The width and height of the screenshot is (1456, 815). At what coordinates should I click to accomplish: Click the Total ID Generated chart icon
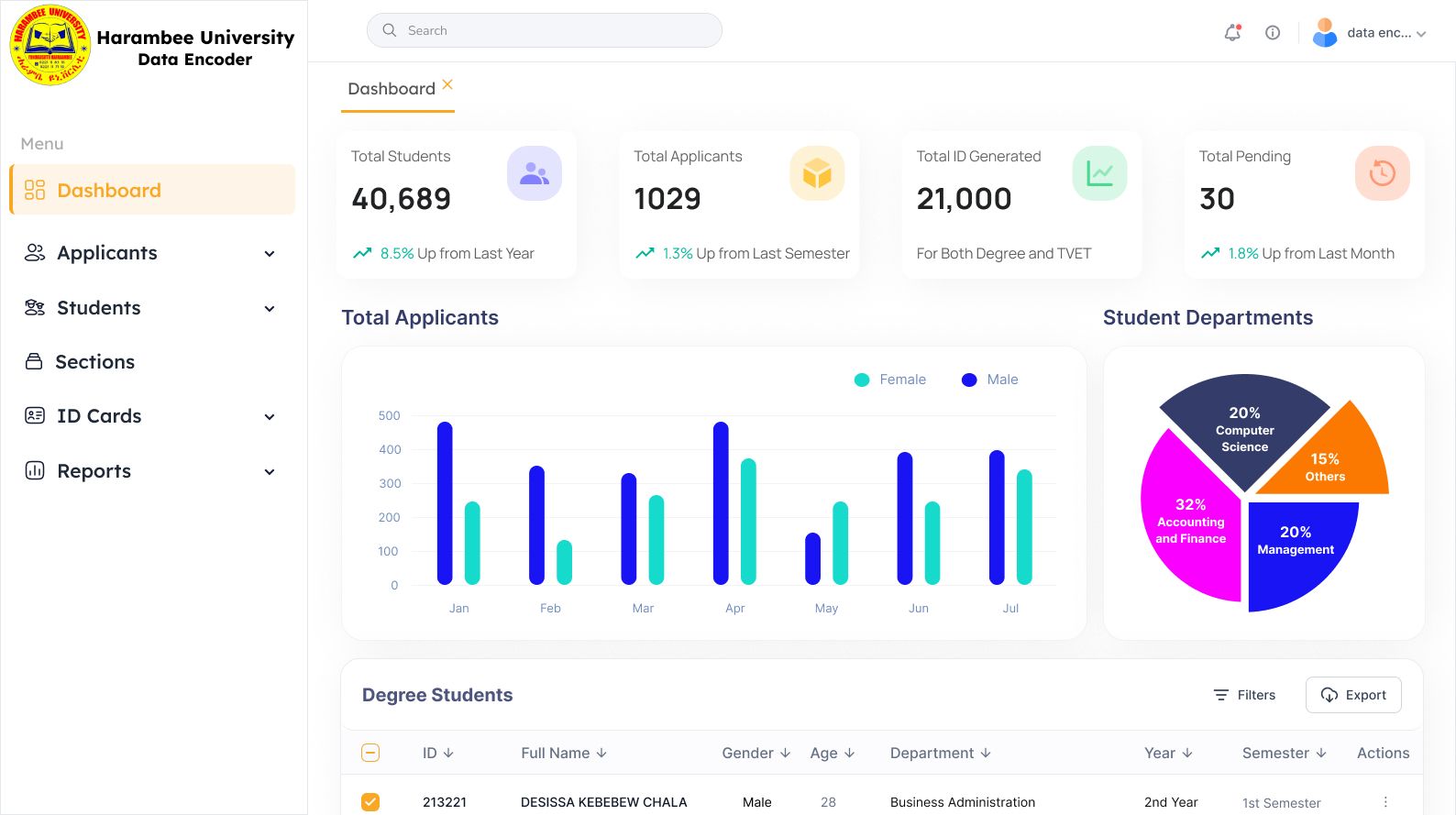click(1100, 173)
